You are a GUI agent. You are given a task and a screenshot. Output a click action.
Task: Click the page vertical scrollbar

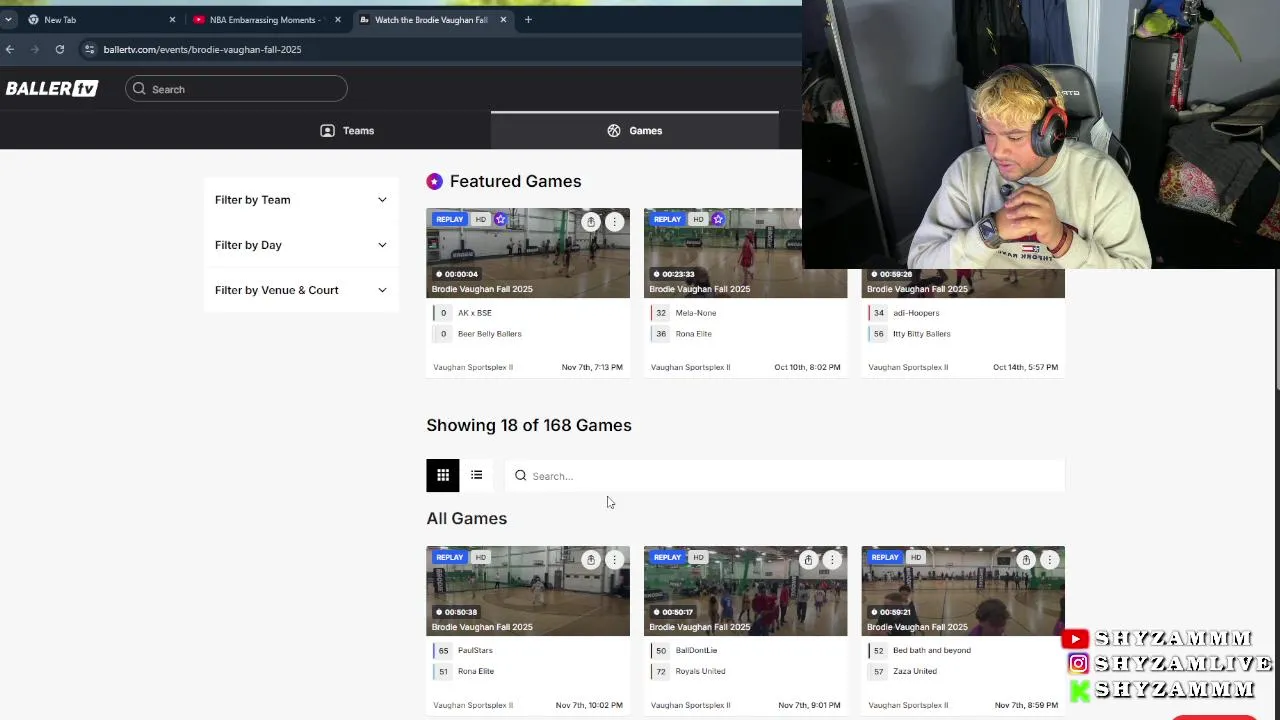1275,330
